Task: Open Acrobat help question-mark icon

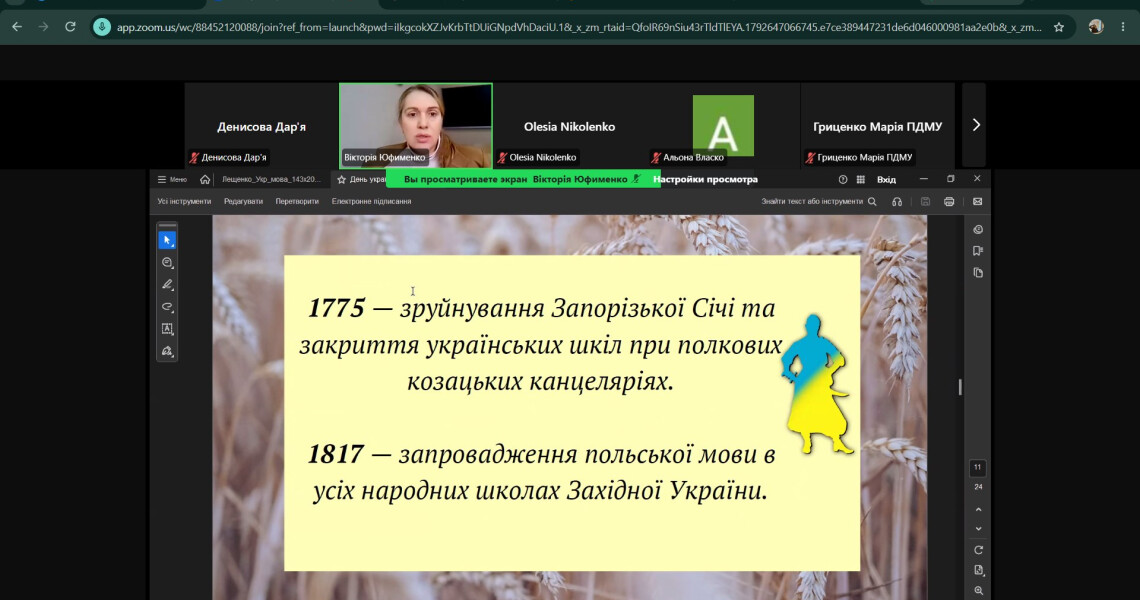Action: 843,180
